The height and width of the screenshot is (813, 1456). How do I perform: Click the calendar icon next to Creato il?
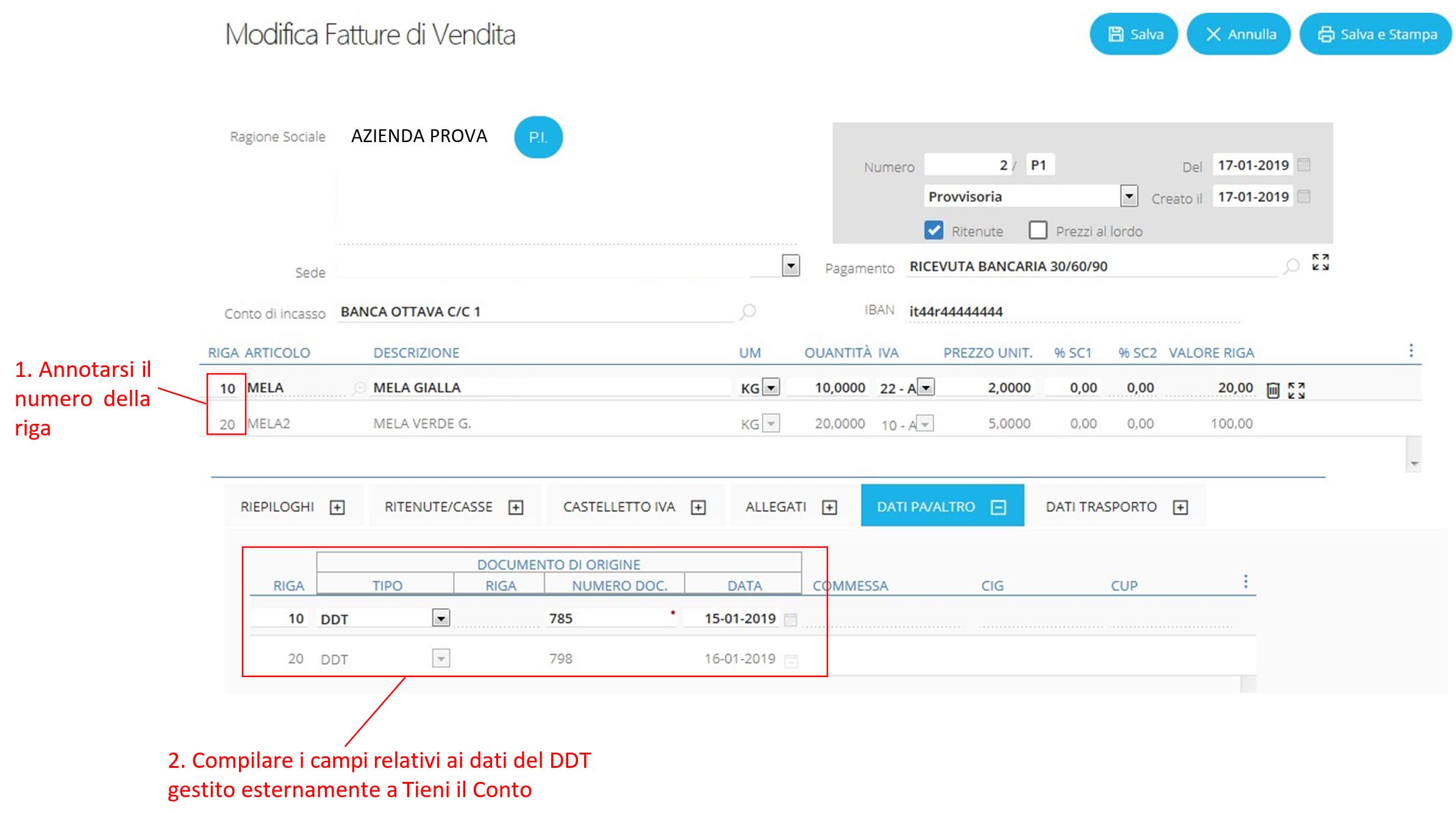[1304, 196]
